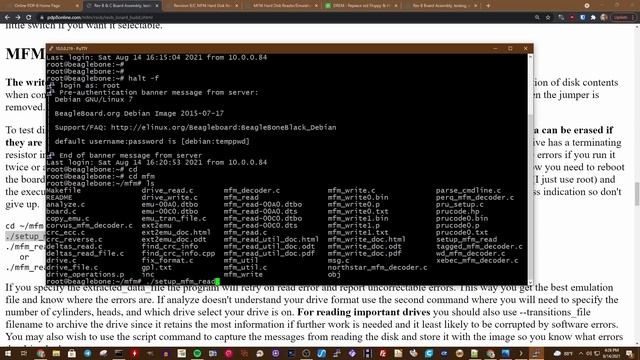
Task: Open Spotify green icon on taskbar
Action: click(197, 353)
